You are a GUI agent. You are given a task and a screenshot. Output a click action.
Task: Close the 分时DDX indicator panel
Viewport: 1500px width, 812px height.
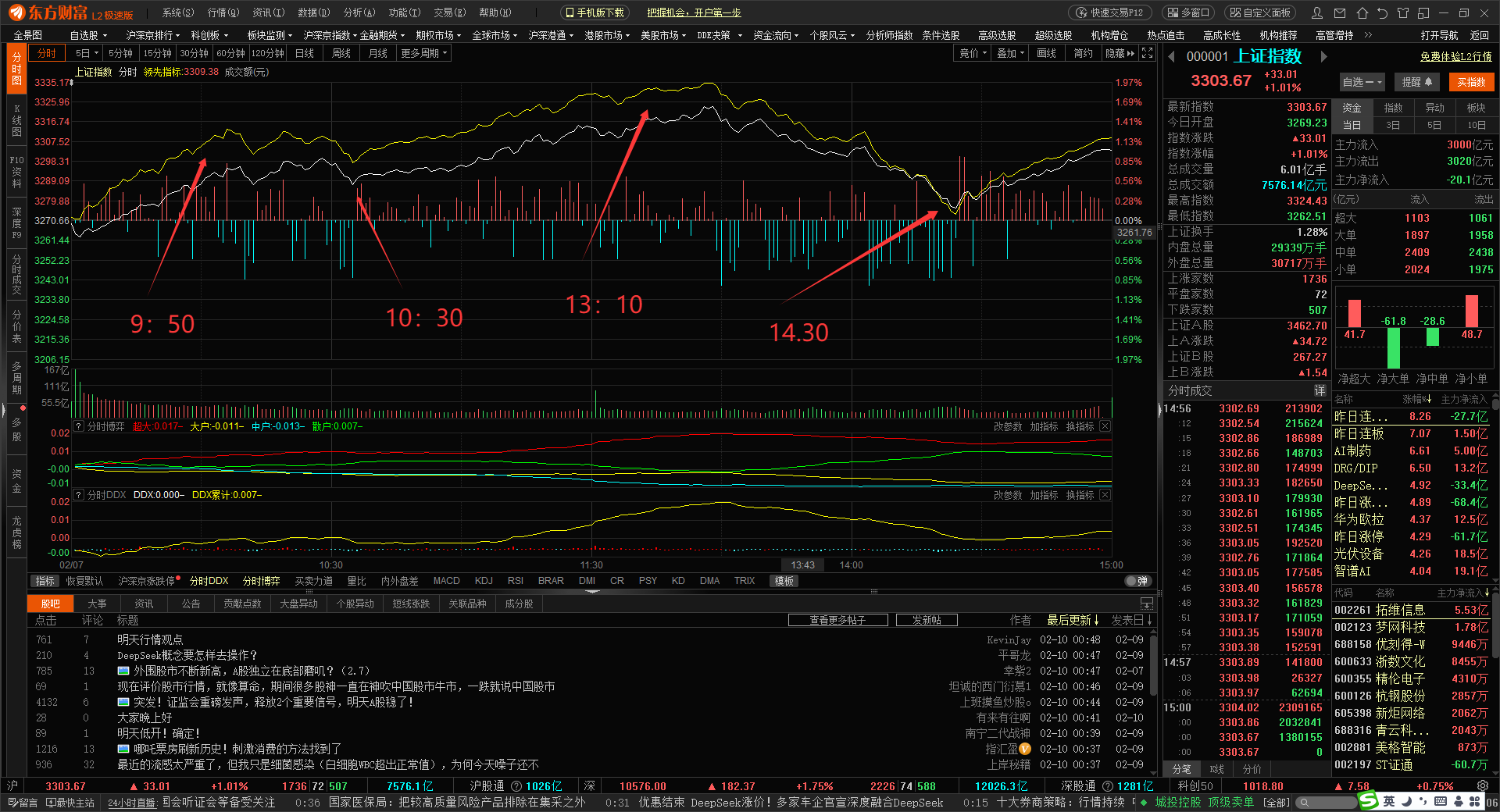[1105, 495]
